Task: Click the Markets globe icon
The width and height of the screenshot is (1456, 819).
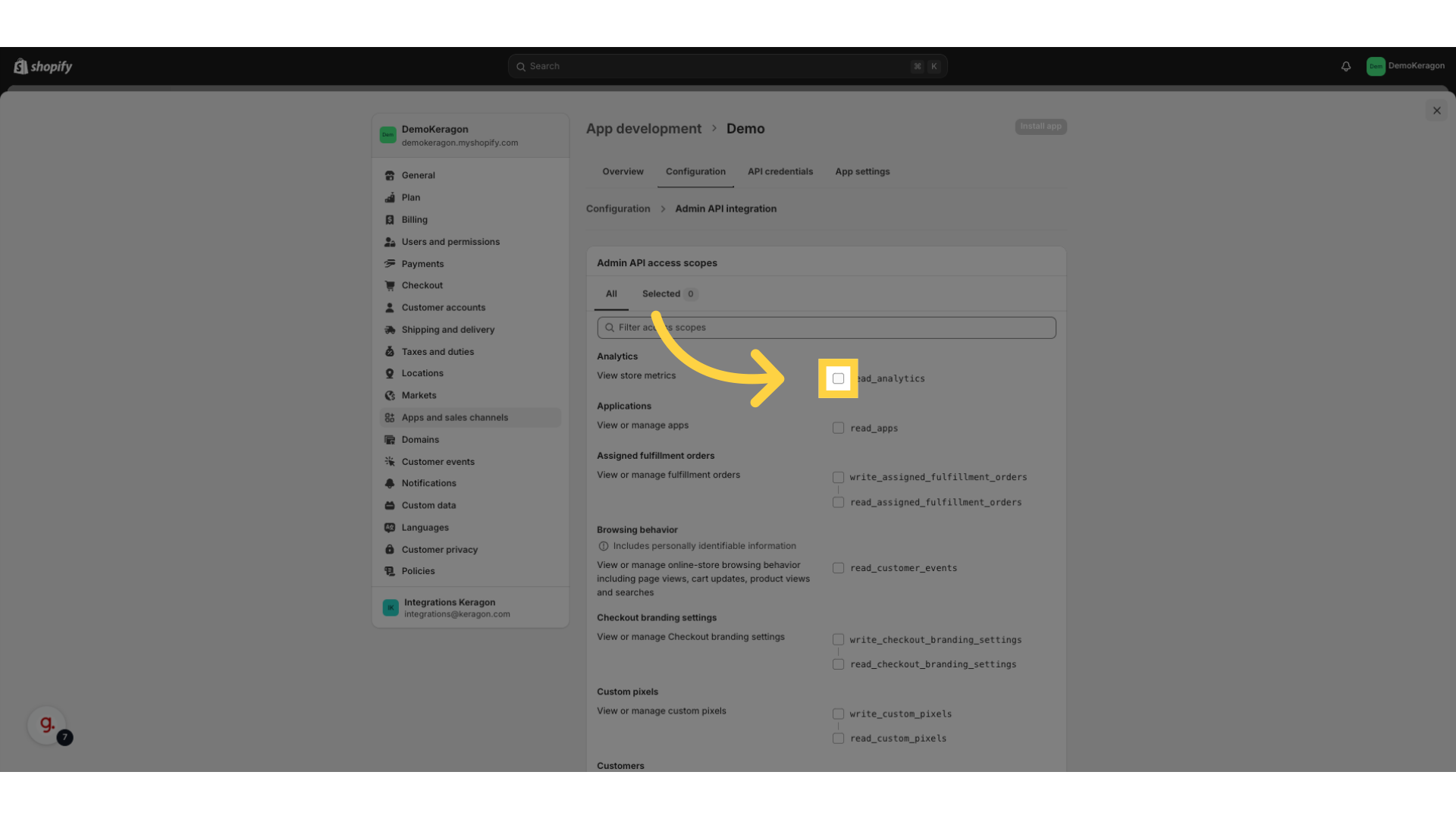Action: coord(390,396)
